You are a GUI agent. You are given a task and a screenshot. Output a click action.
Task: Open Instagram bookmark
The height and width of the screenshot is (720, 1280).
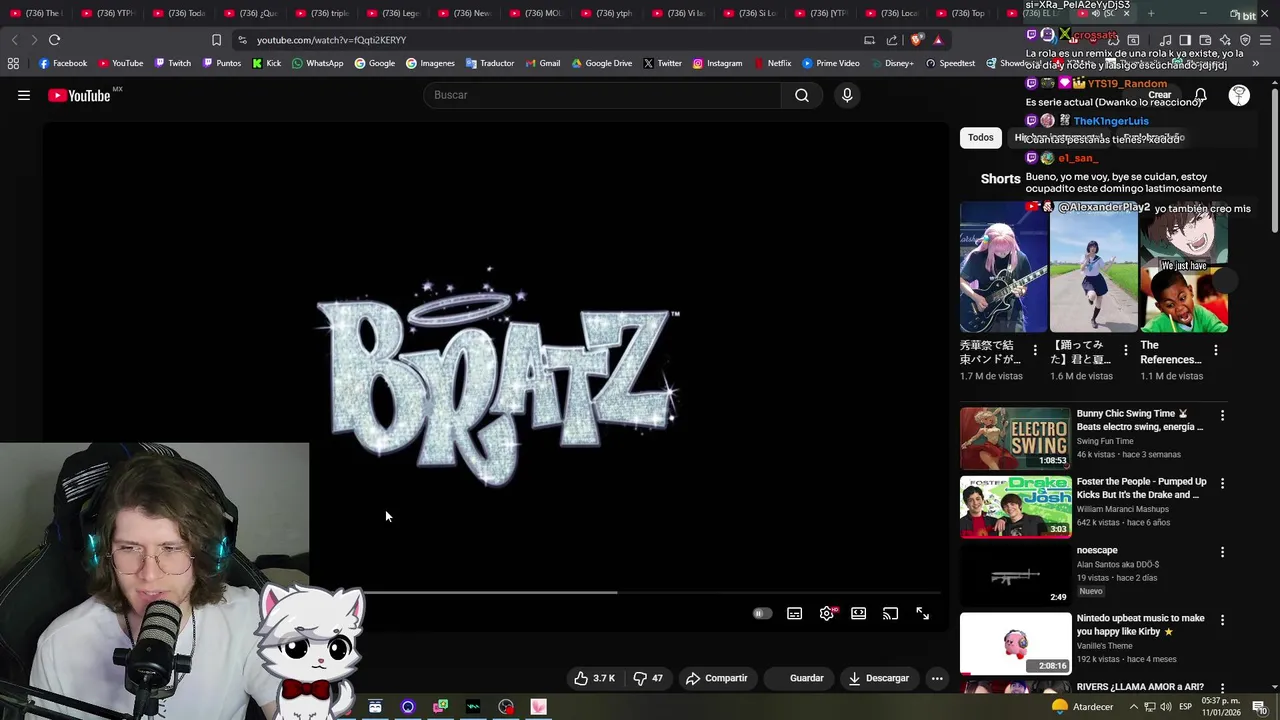click(717, 63)
